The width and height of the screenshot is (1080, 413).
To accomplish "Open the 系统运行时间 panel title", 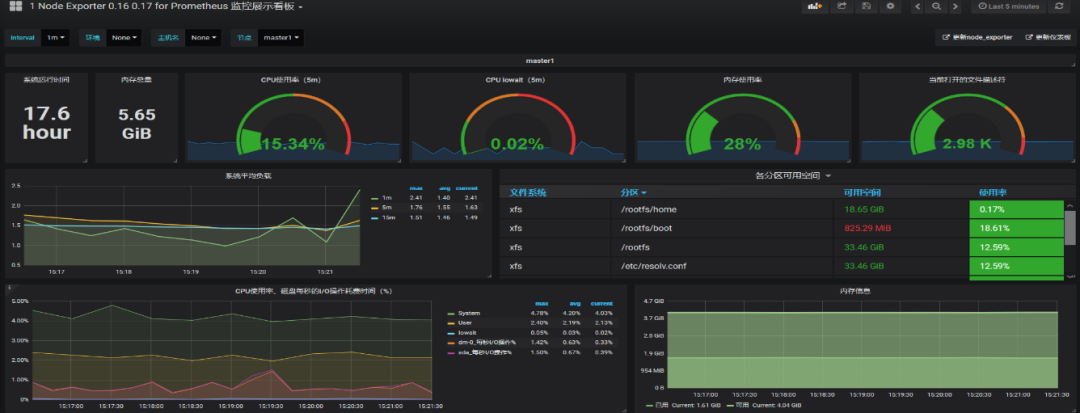I will 46,80.
